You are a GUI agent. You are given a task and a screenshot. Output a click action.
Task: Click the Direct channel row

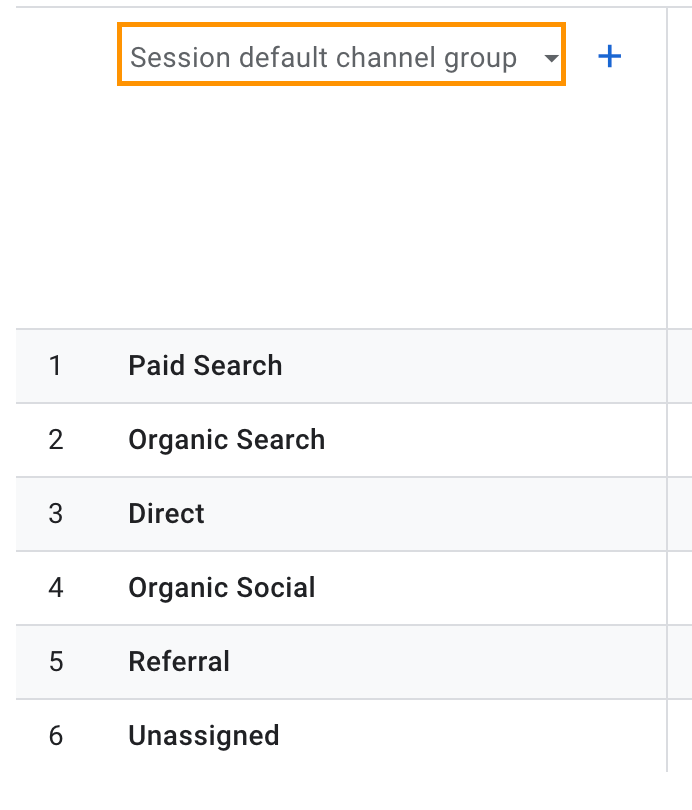(x=166, y=514)
